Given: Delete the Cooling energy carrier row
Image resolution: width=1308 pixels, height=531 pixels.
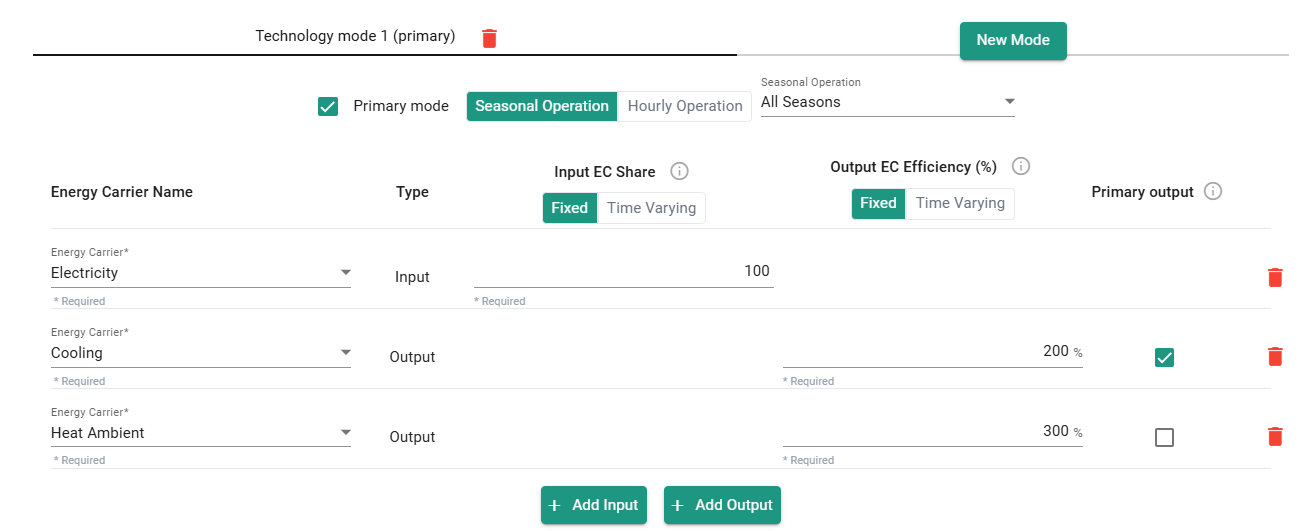Looking at the screenshot, I should [x=1275, y=357].
